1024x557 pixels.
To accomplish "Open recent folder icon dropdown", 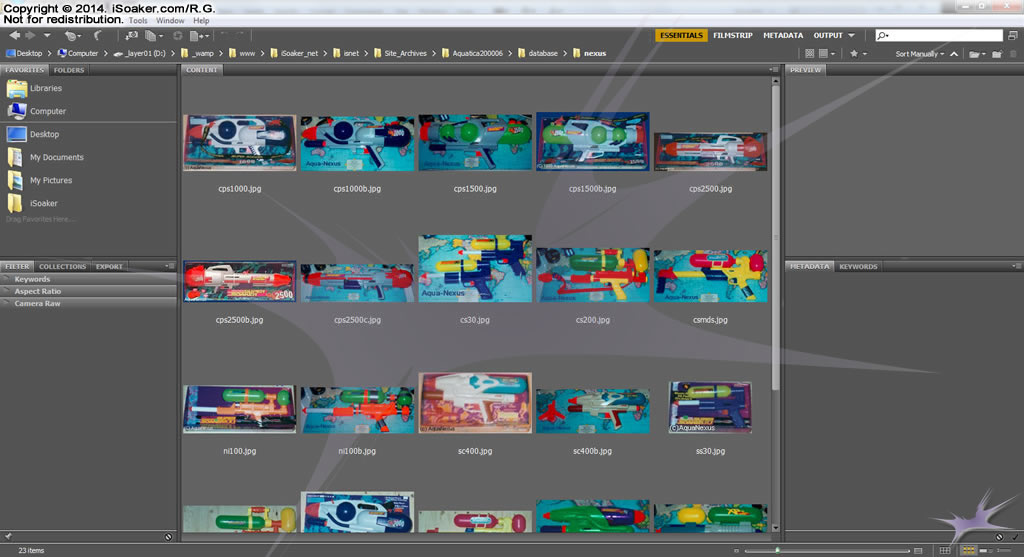I will click(x=977, y=54).
